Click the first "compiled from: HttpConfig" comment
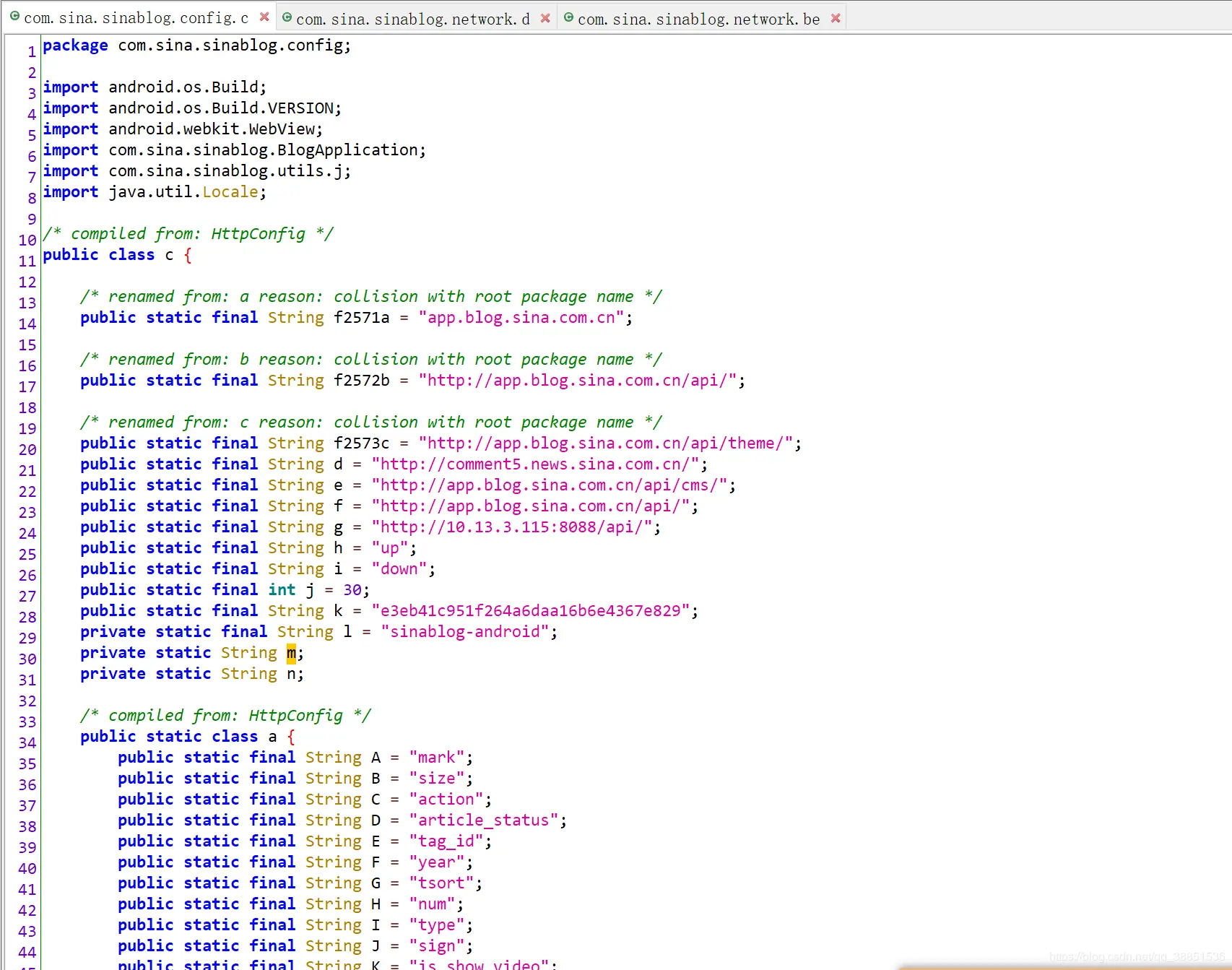The height and width of the screenshot is (970, 1232). coord(188,234)
